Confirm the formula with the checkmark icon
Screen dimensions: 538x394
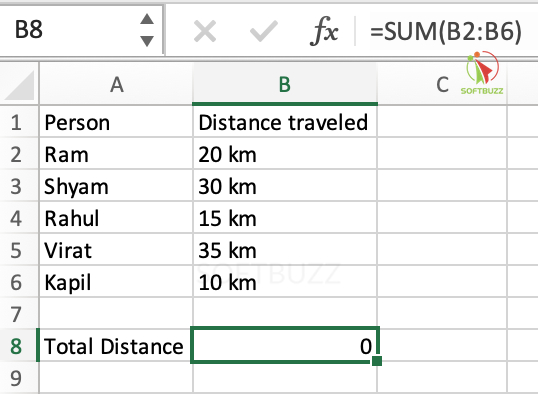[264, 31]
